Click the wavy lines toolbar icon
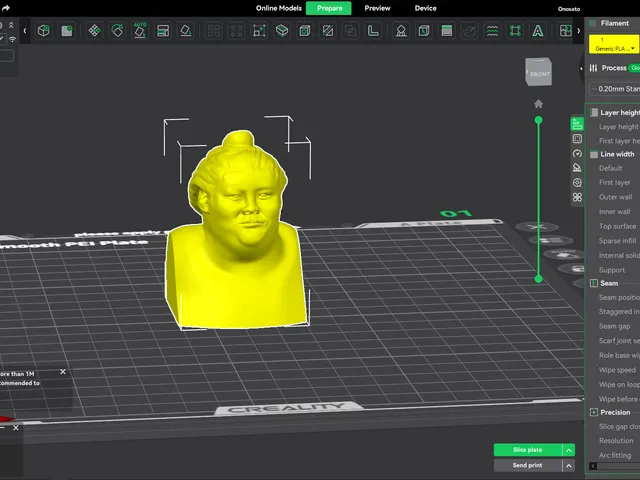This screenshot has height=480, width=640. (x=492, y=31)
